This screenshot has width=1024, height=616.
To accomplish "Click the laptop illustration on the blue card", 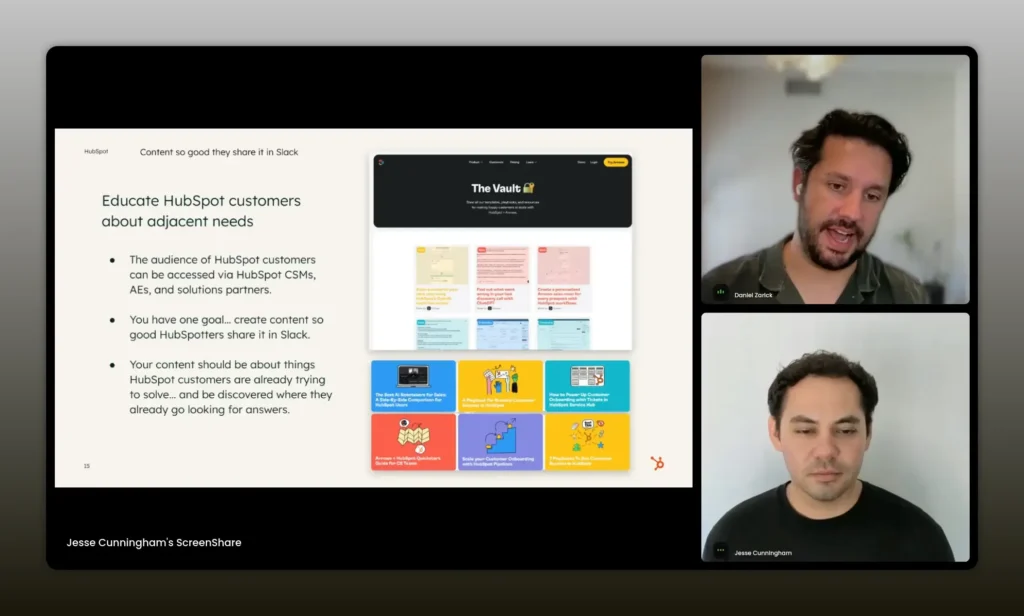I will click(x=413, y=376).
